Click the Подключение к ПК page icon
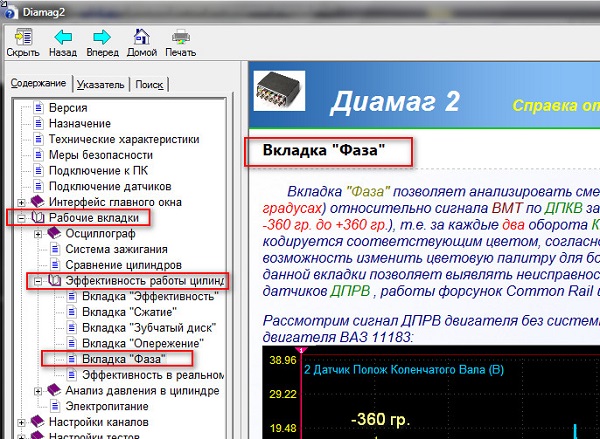The width and height of the screenshot is (600, 439). pos(39,170)
